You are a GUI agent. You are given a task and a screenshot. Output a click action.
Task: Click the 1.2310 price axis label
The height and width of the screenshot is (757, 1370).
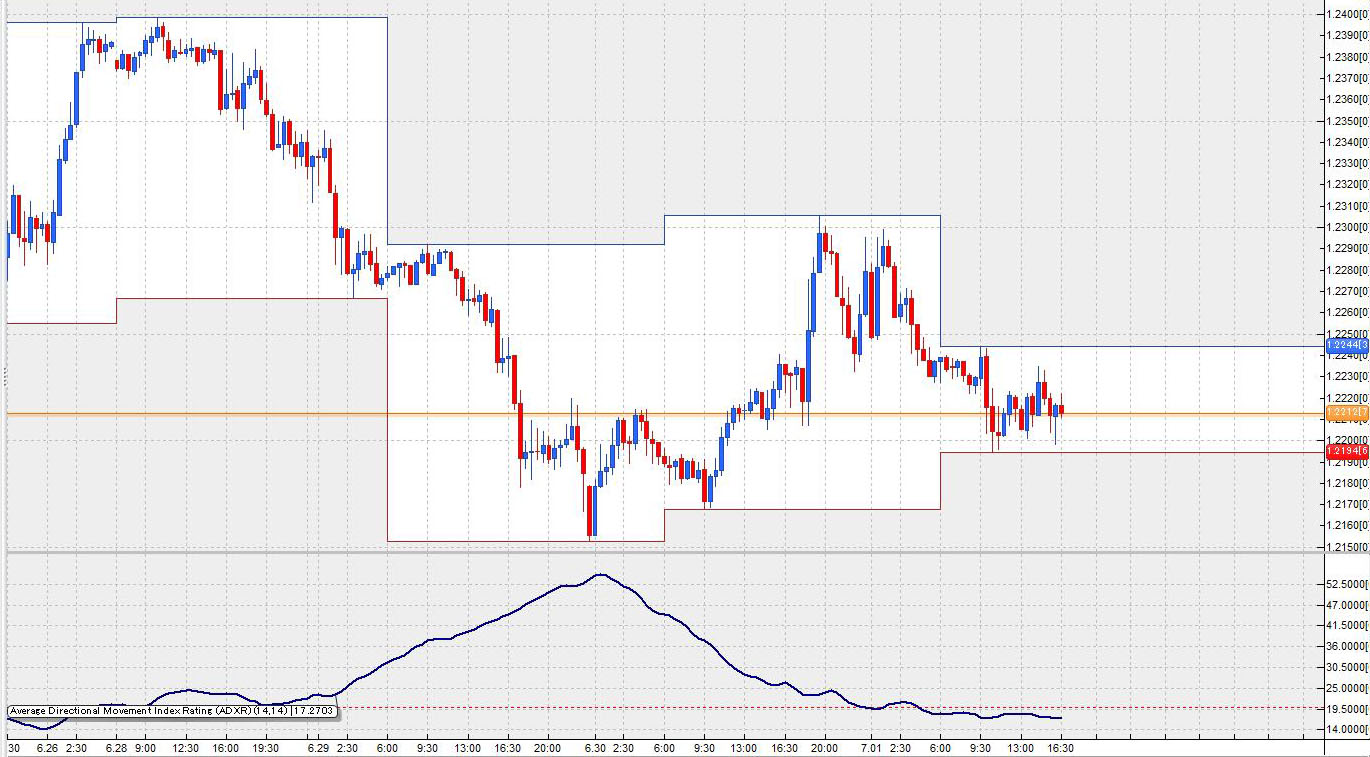(x=1348, y=206)
